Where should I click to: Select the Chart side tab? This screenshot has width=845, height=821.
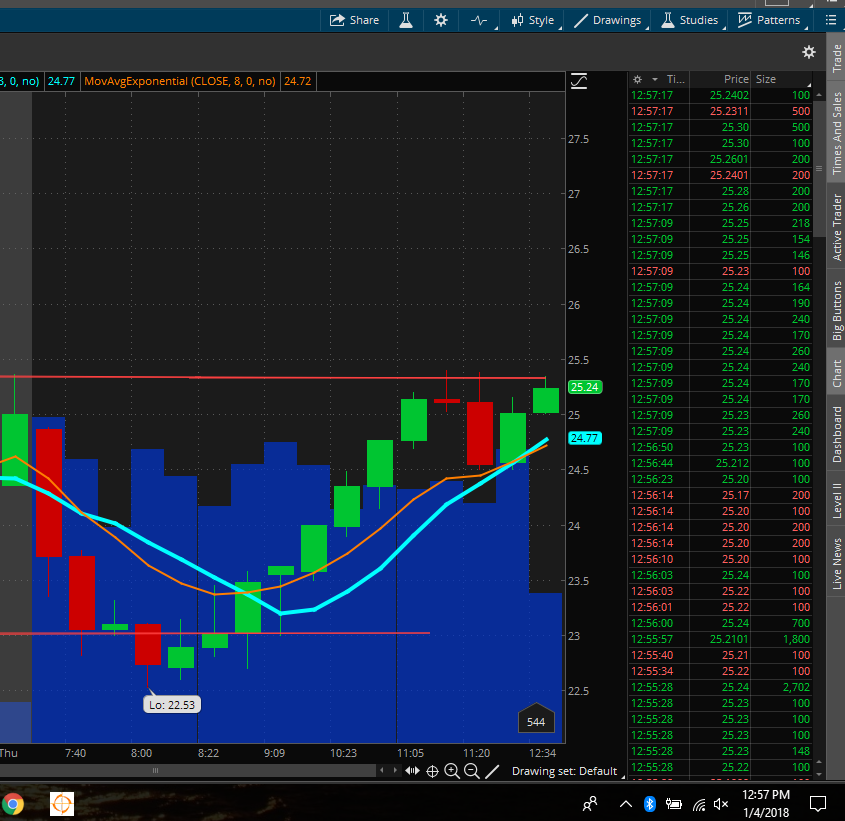coord(836,373)
